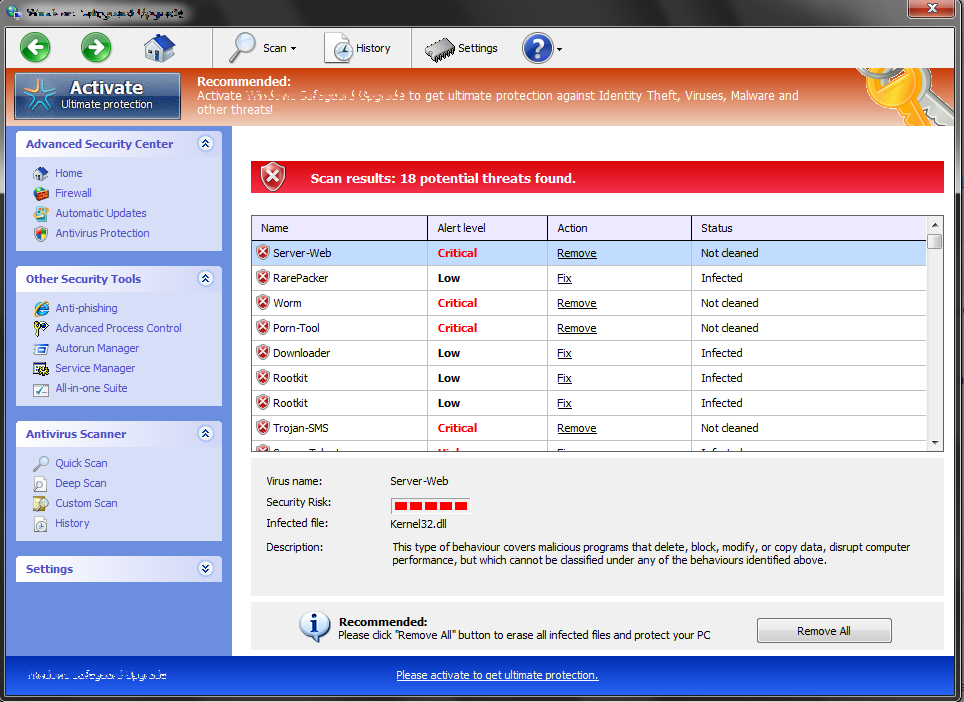Open All-in-one Suite
The width and height of the screenshot is (964, 702).
(x=91, y=388)
